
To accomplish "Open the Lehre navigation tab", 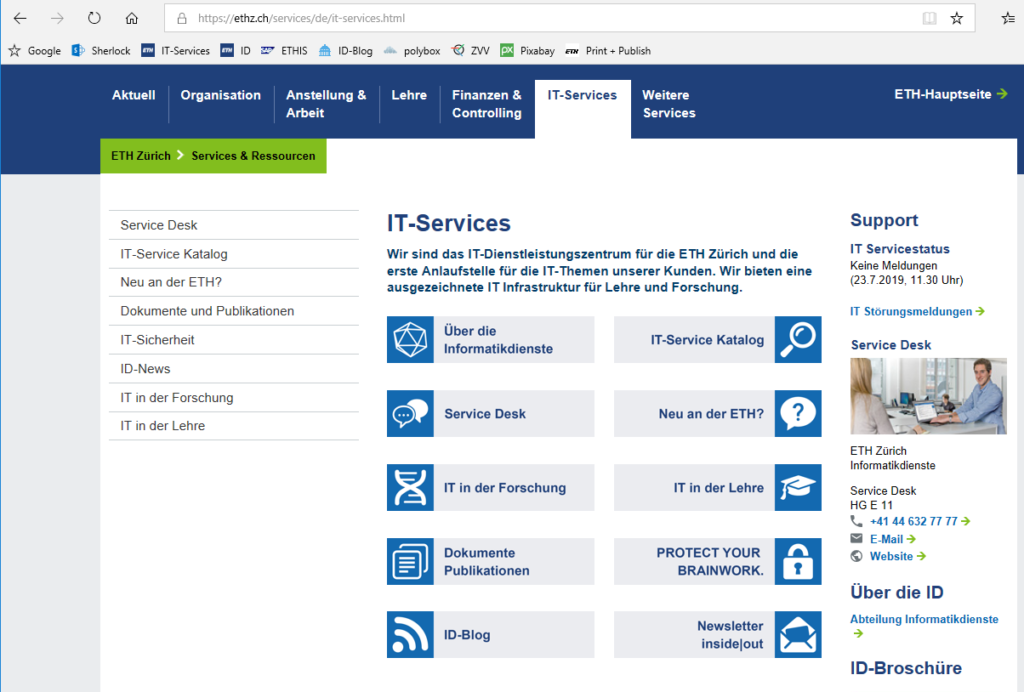I will (409, 95).
